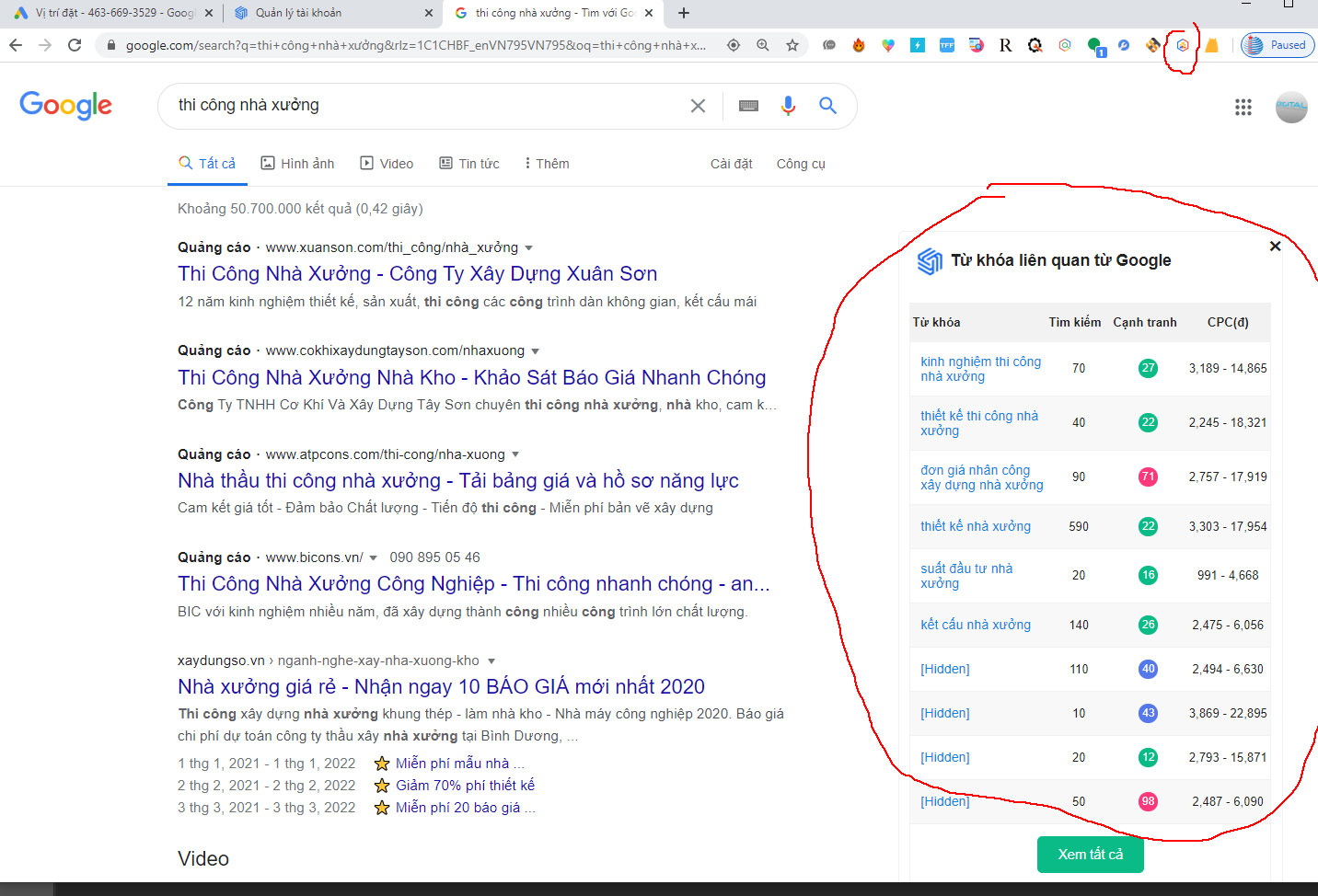This screenshot has width=1318, height=896.
Task: Bookmark this page with the star icon
Action: pyautogui.click(x=792, y=45)
